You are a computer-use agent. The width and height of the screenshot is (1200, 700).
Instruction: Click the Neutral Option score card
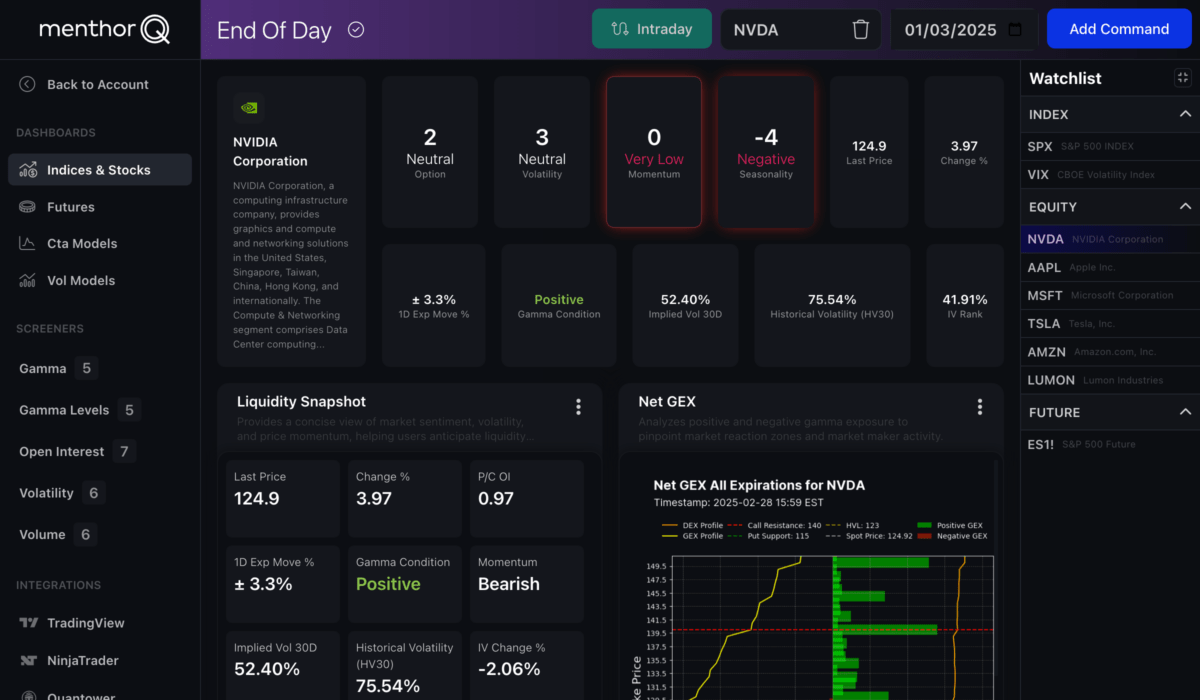pyautogui.click(x=430, y=152)
